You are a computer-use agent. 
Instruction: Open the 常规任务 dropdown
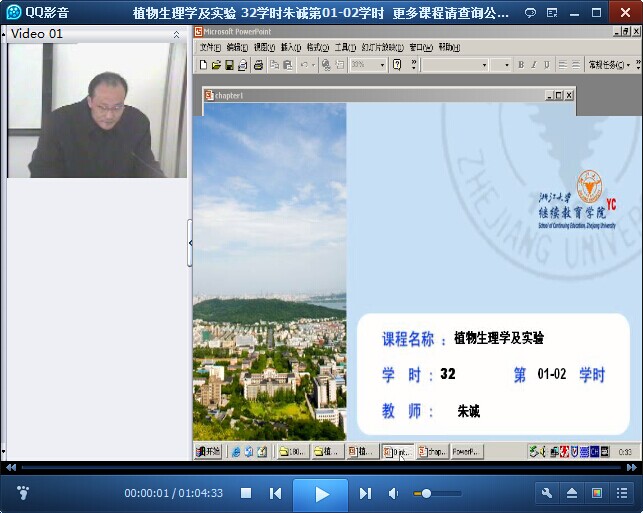pyautogui.click(x=609, y=65)
